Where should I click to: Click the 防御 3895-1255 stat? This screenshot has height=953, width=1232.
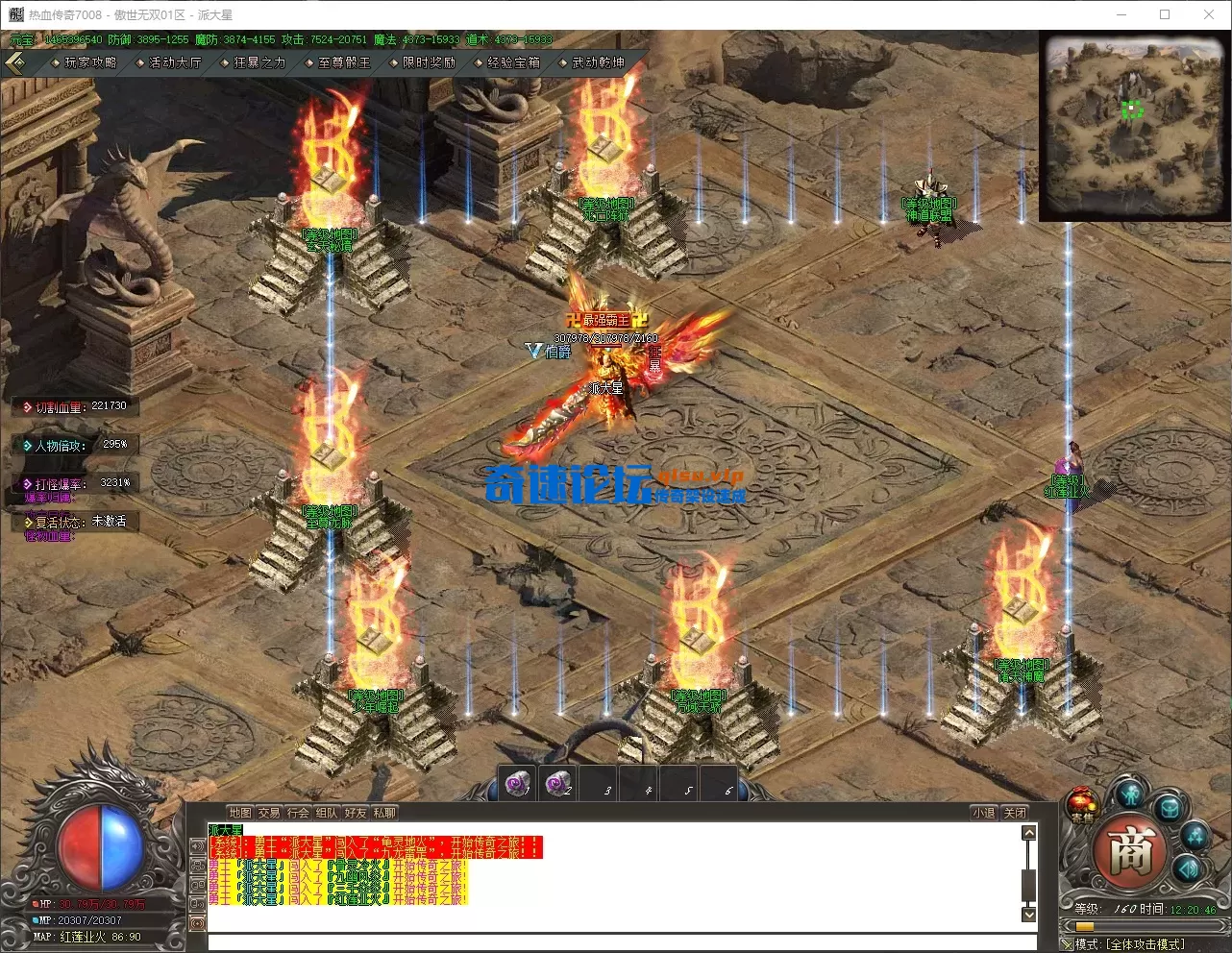pyautogui.click(x=148, y=39)
